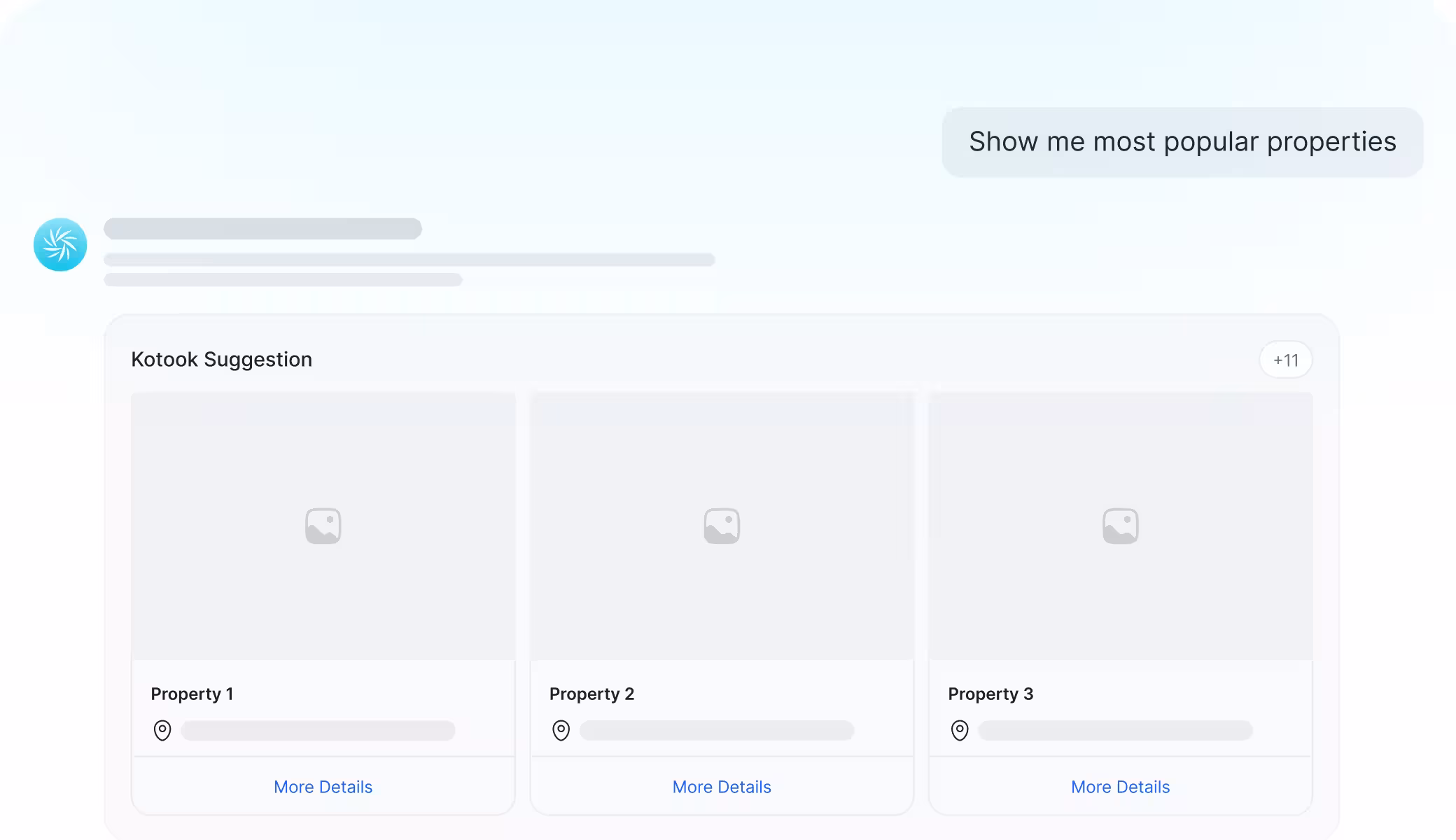Viewport: 1456px width, 840px height.
Task: Click Property 1 location pin icon
Action: [162, 730]
